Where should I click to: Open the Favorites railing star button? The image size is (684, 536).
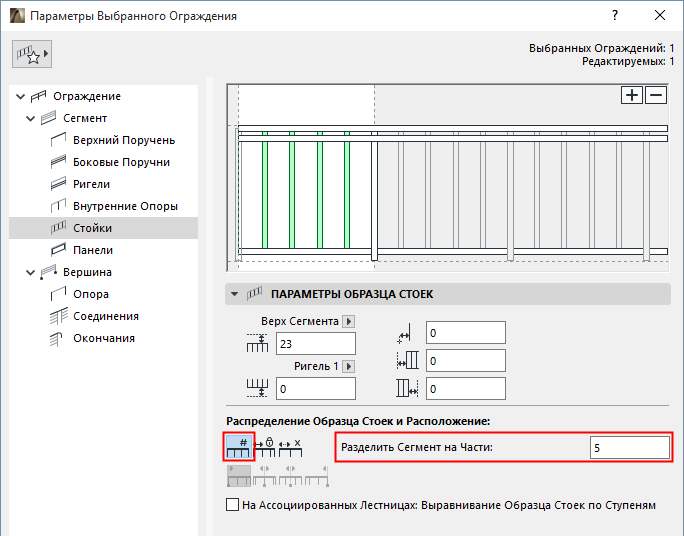[32, 54]
